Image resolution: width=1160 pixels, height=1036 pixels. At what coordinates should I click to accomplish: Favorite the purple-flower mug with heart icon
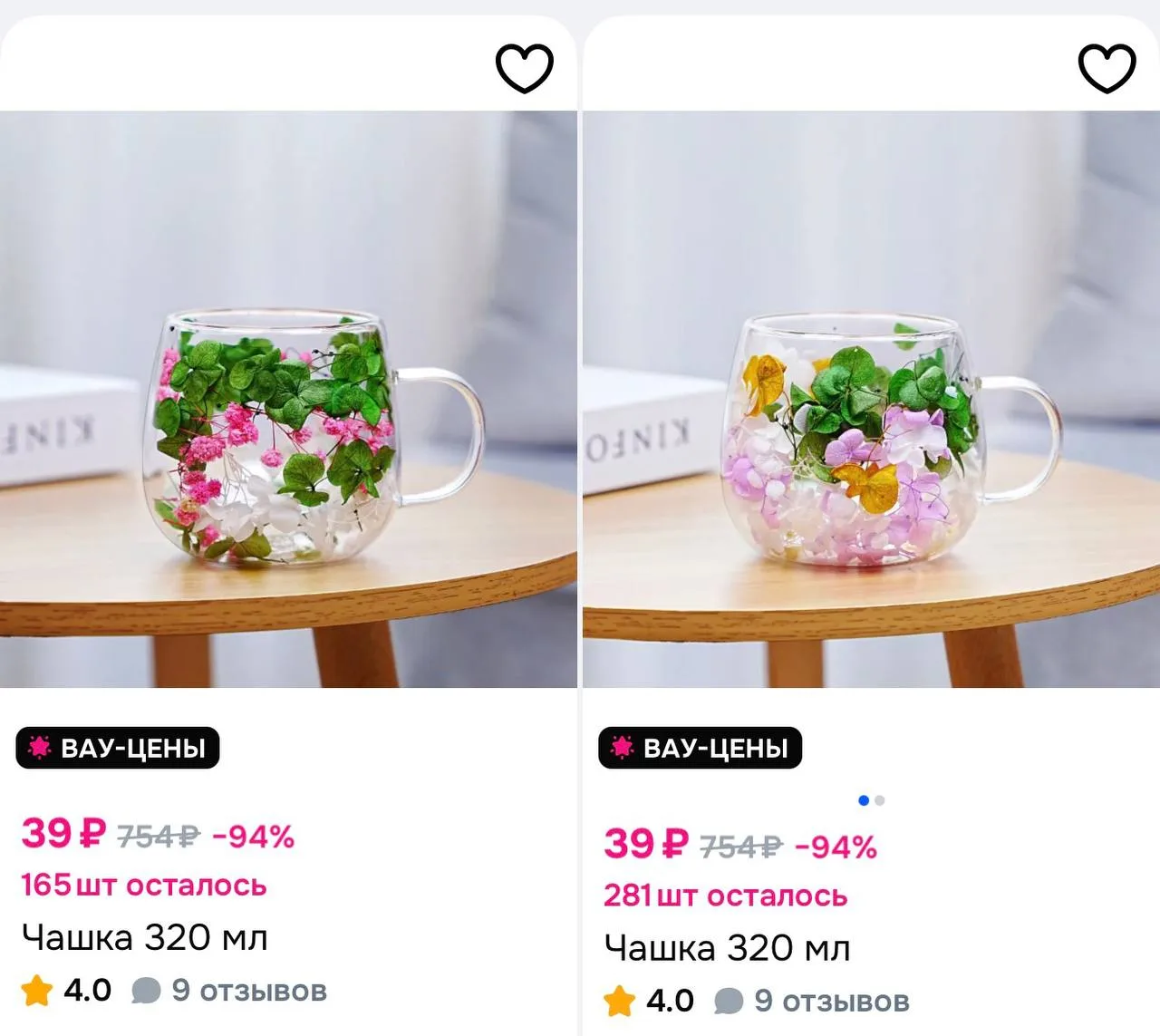click(x=1107, y=68)
